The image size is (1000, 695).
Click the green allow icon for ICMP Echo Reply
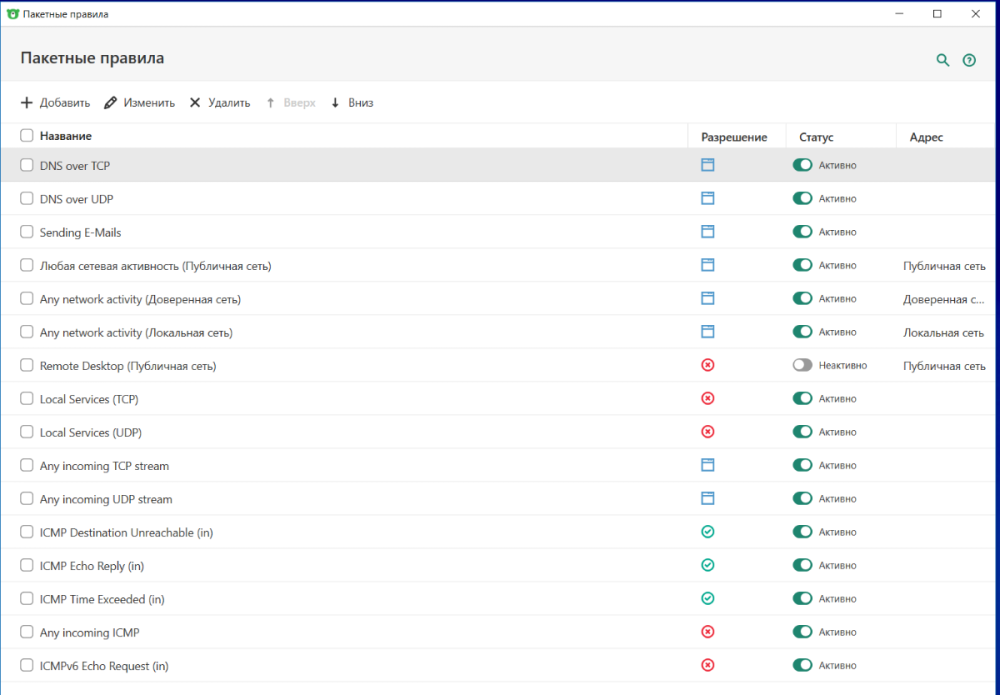[x=708, y=566]
